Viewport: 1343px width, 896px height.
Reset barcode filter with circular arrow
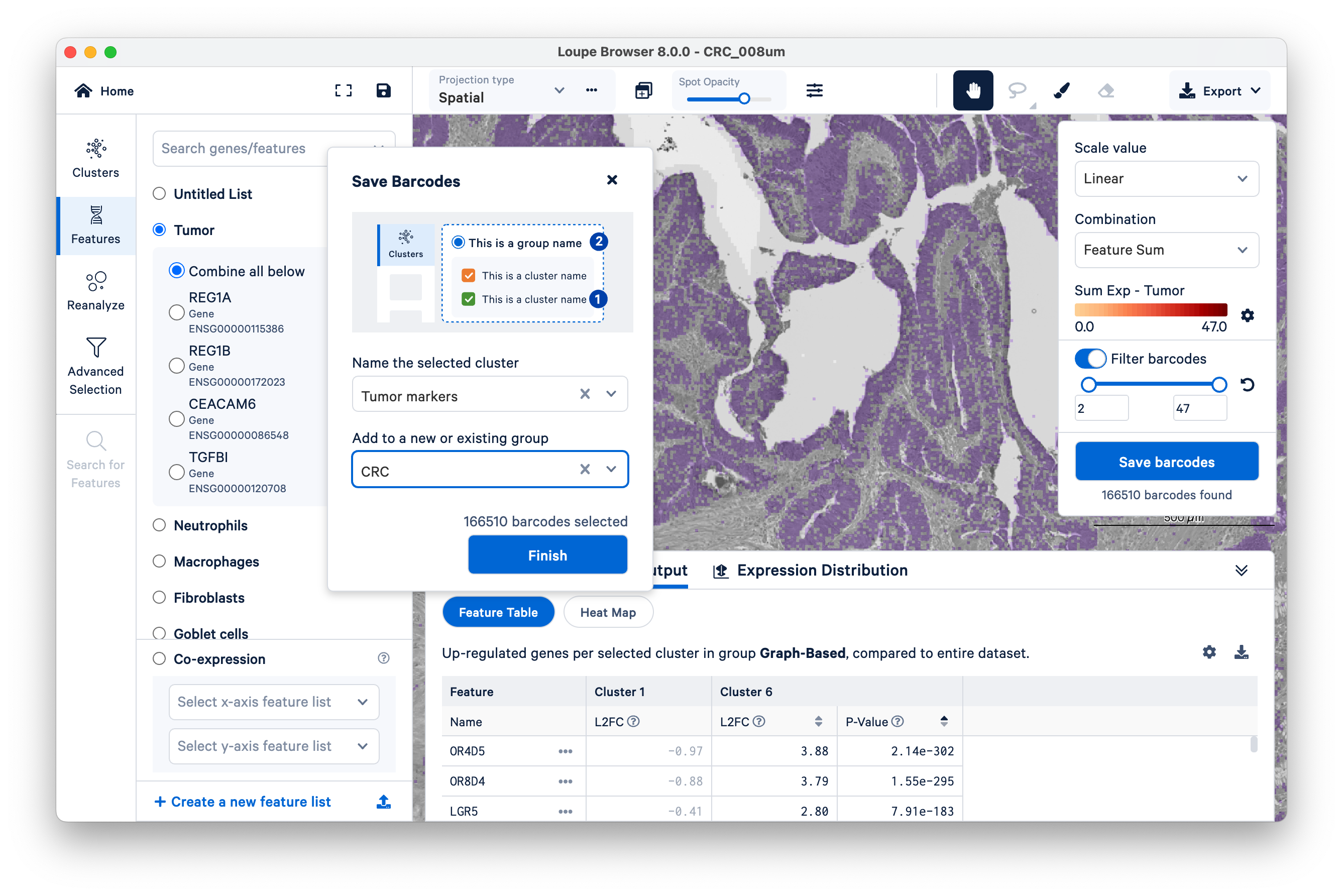point(1247,385)
